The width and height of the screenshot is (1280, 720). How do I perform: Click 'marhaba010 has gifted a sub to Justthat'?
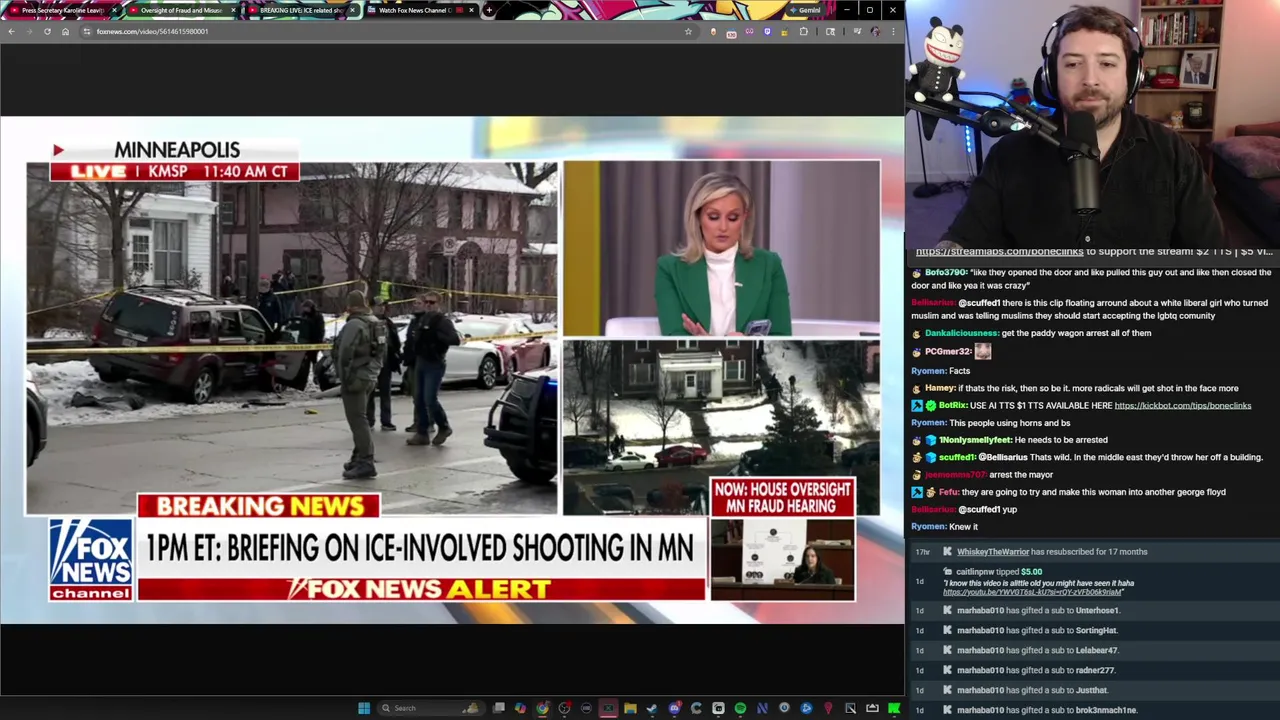1033,690
